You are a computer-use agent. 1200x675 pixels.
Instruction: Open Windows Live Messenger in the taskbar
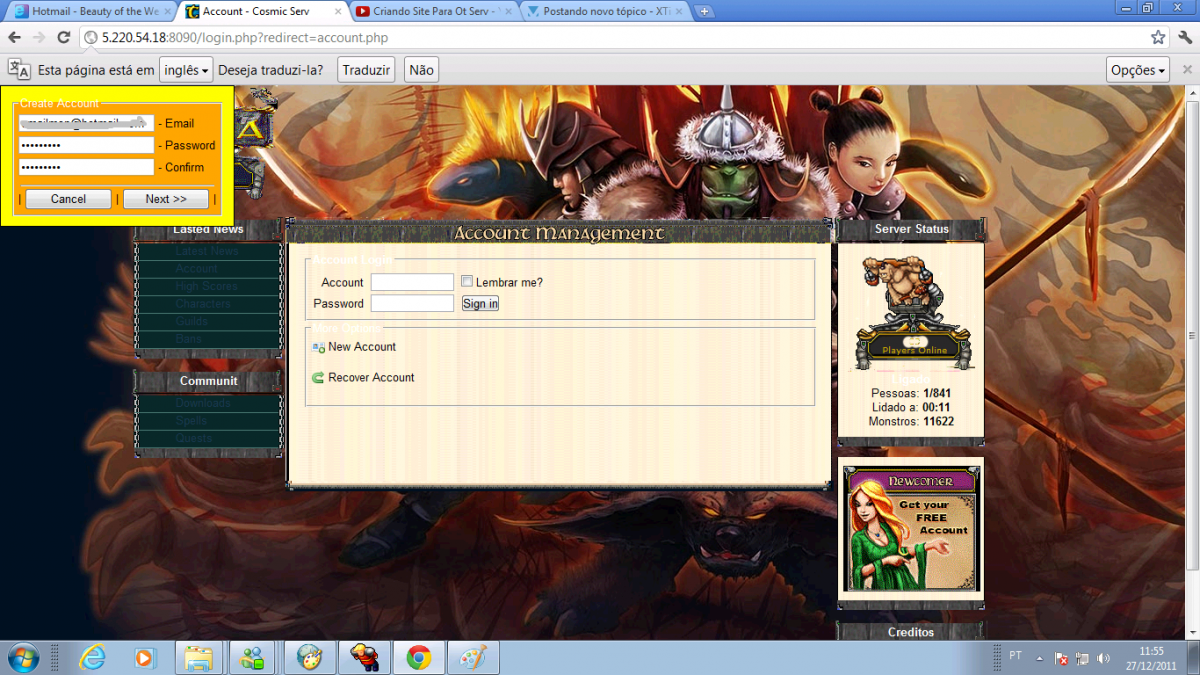click(x=252, y=657)
